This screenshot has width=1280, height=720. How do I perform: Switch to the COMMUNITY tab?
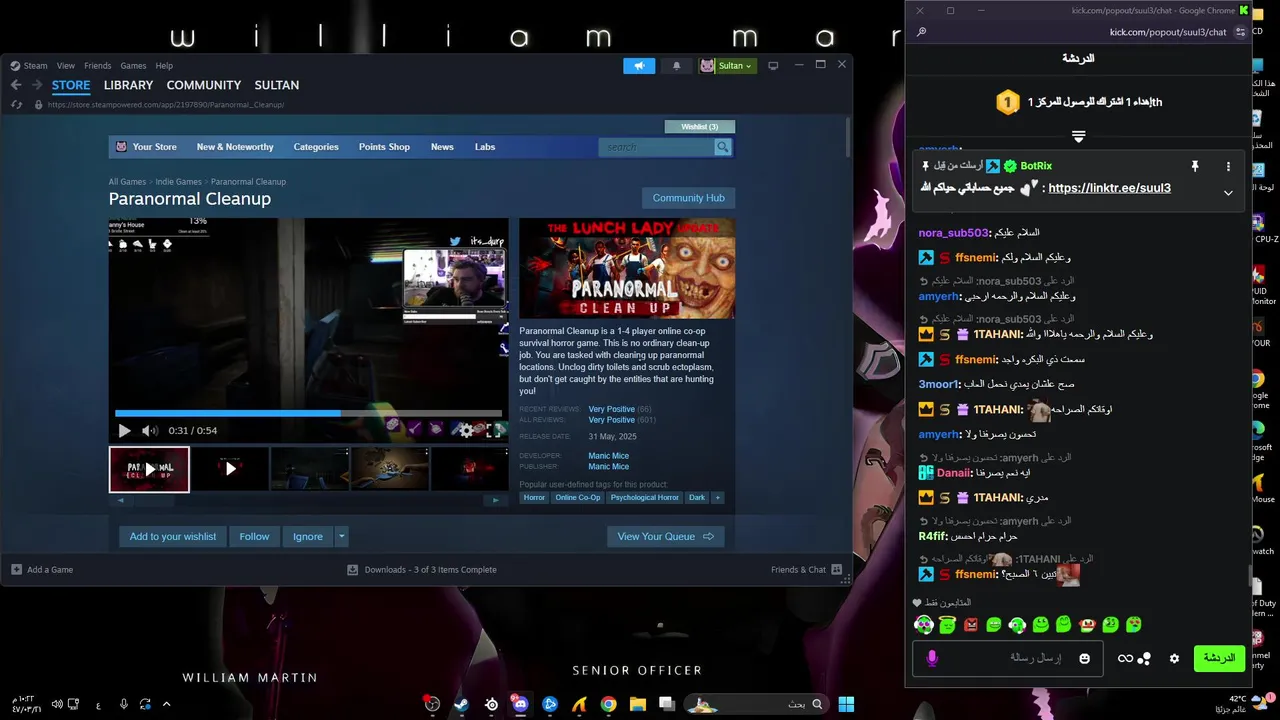(x=204, y=85)
